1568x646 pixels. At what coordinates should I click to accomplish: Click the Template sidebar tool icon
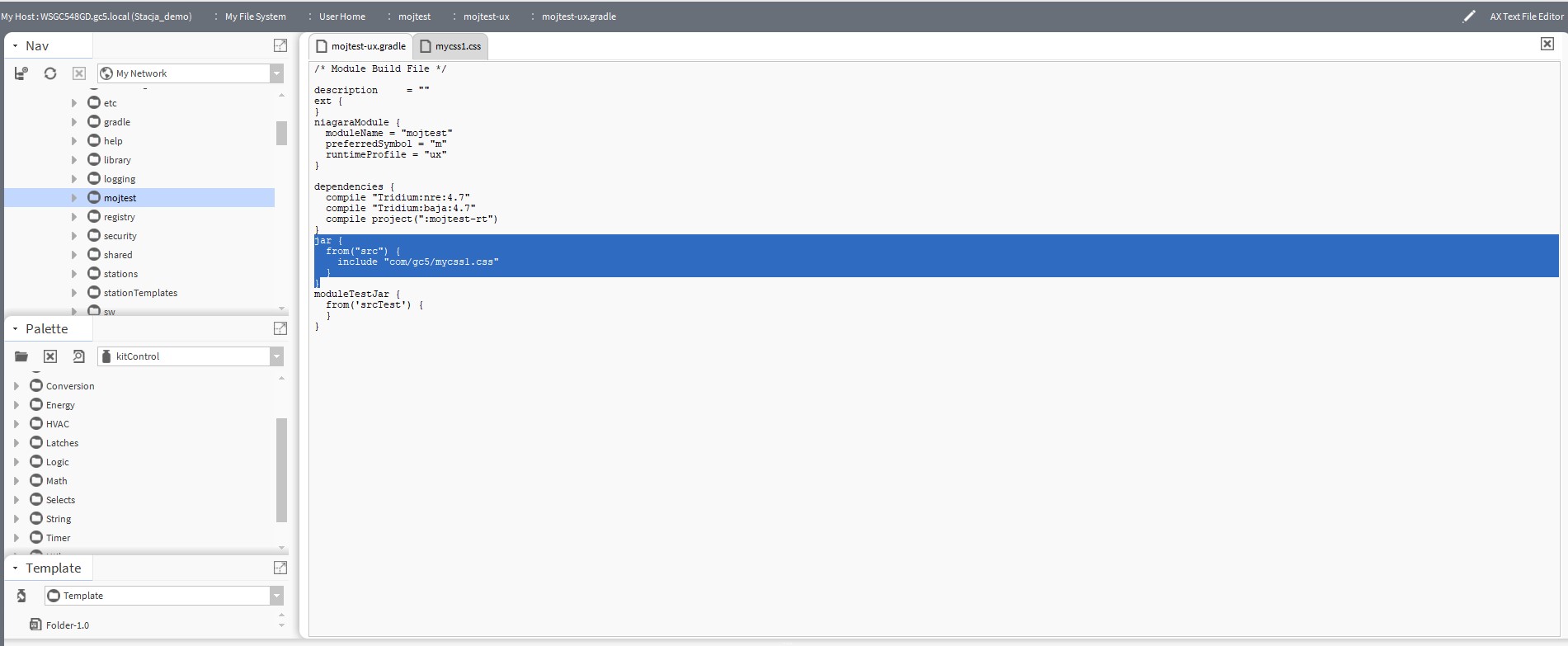click(21, 596)
